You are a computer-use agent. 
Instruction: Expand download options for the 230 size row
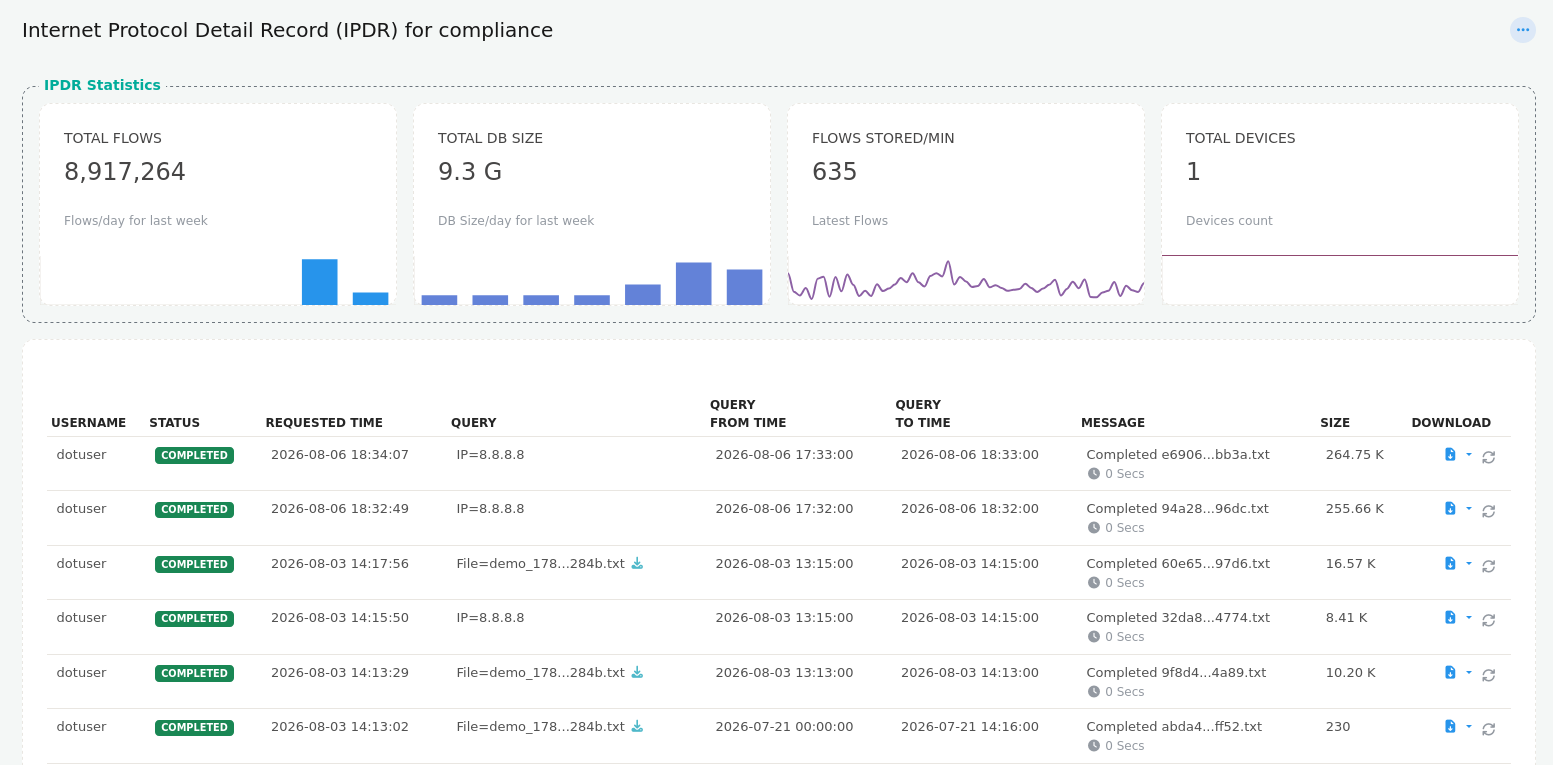click(x=1469, y=726)
